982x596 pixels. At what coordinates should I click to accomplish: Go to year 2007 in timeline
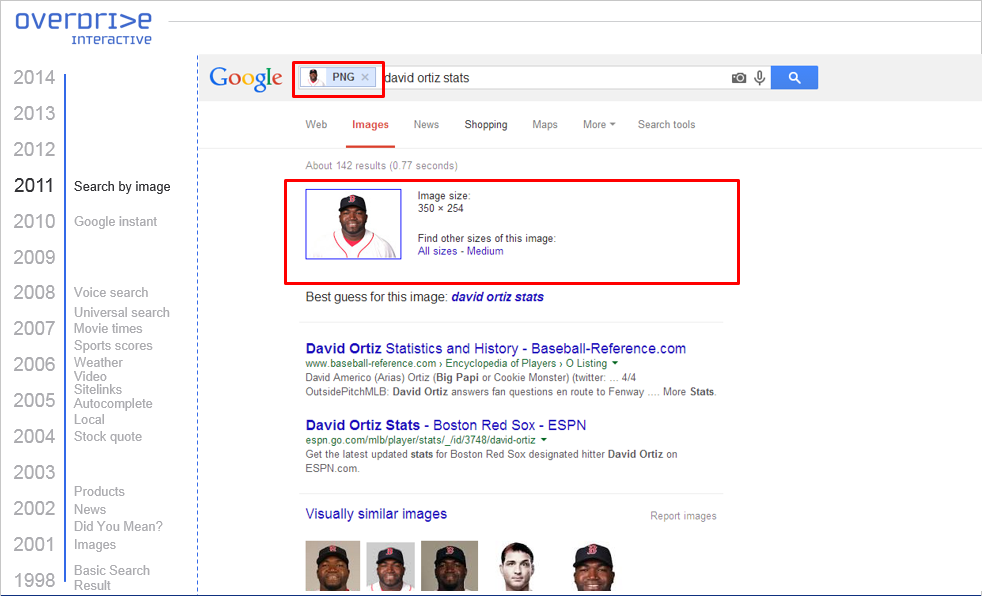click(34, 328)
